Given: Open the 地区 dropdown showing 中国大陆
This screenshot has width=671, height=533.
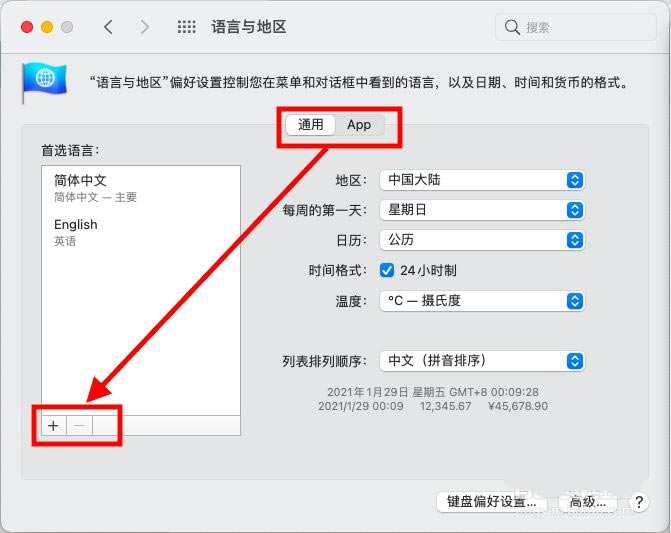Looking at the screenshot, I should tap(482, 180).
